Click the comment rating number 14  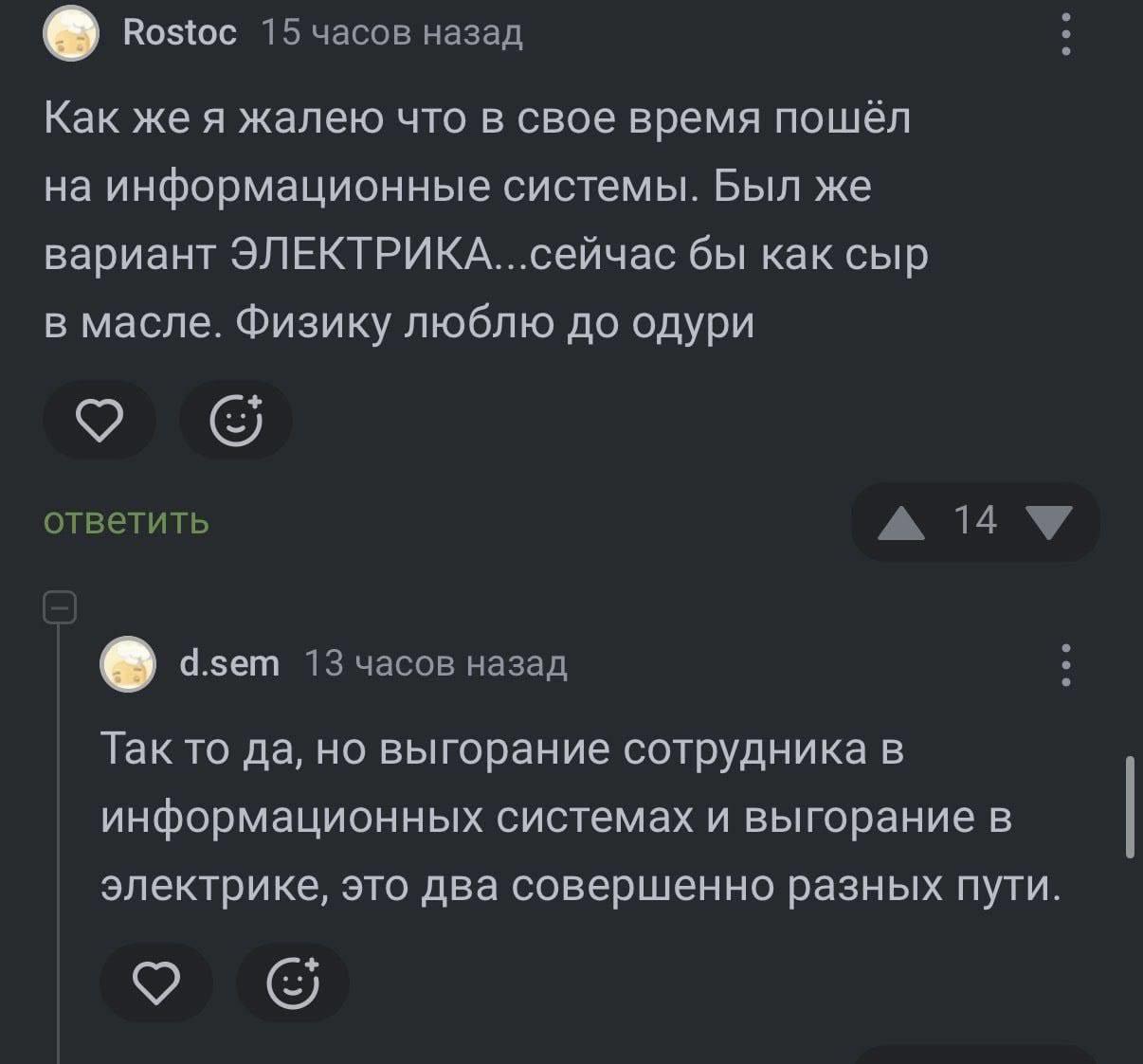975,521
